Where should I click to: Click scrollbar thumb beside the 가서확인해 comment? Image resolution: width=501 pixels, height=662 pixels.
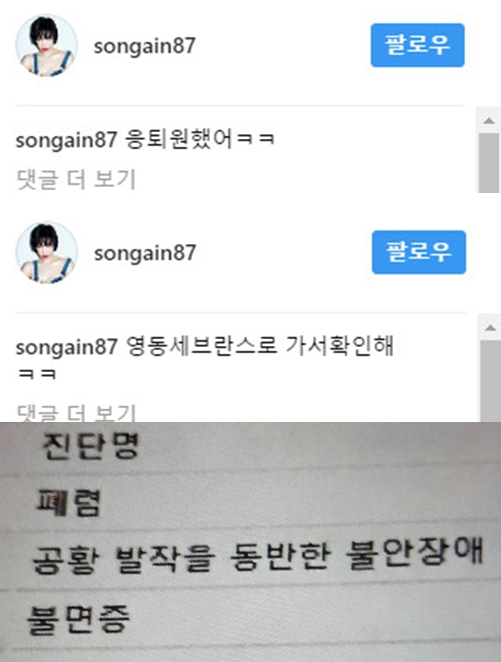coord(490,381)
